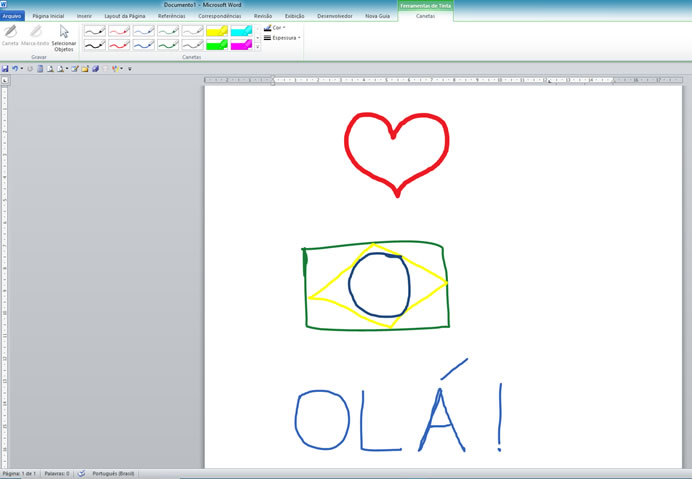The height and width of the screenshot is (479, 692).
Task: Activate Selecionar Objetos cursor tool
Action: [64, 38]
